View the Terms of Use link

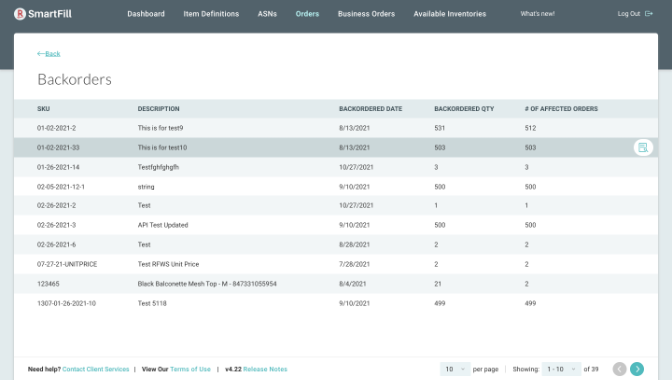click(x=190, y=369)
